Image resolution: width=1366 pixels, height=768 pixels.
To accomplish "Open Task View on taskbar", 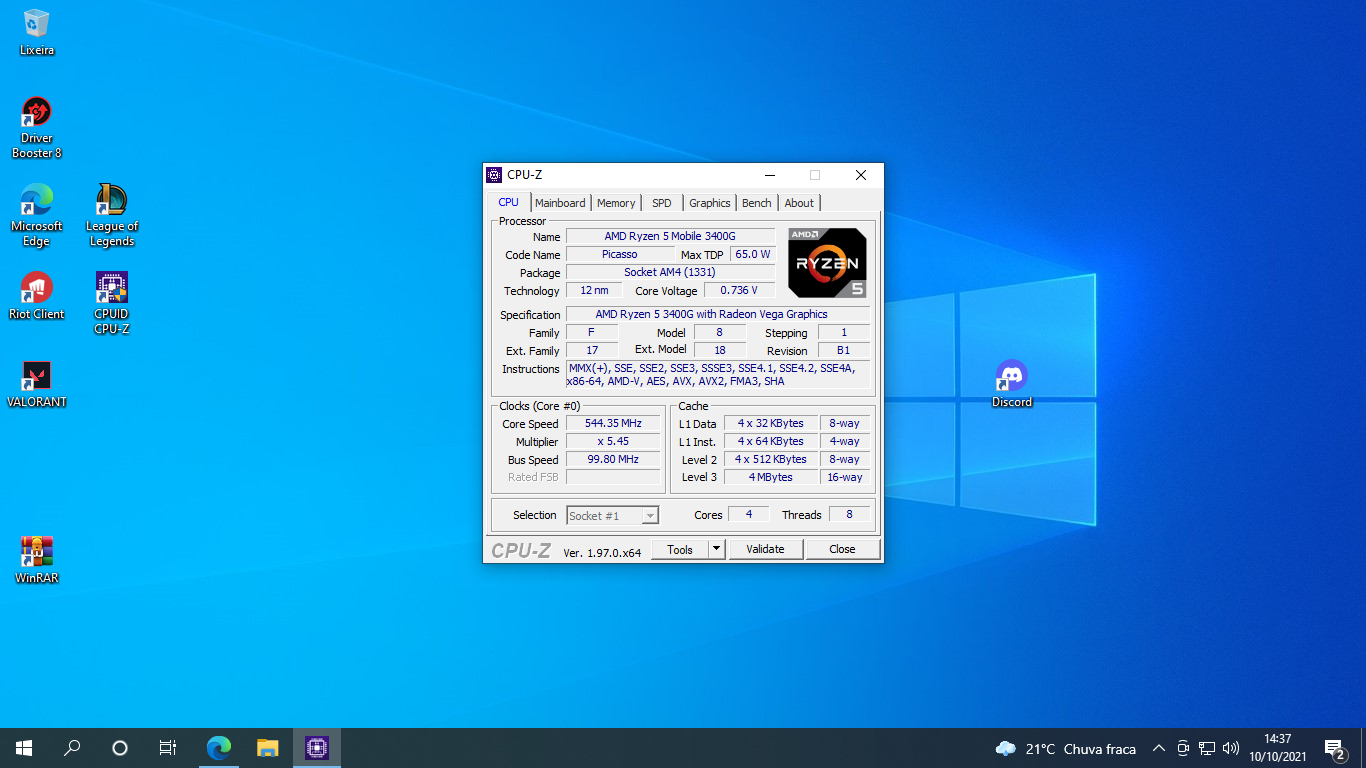I will 168,748.
